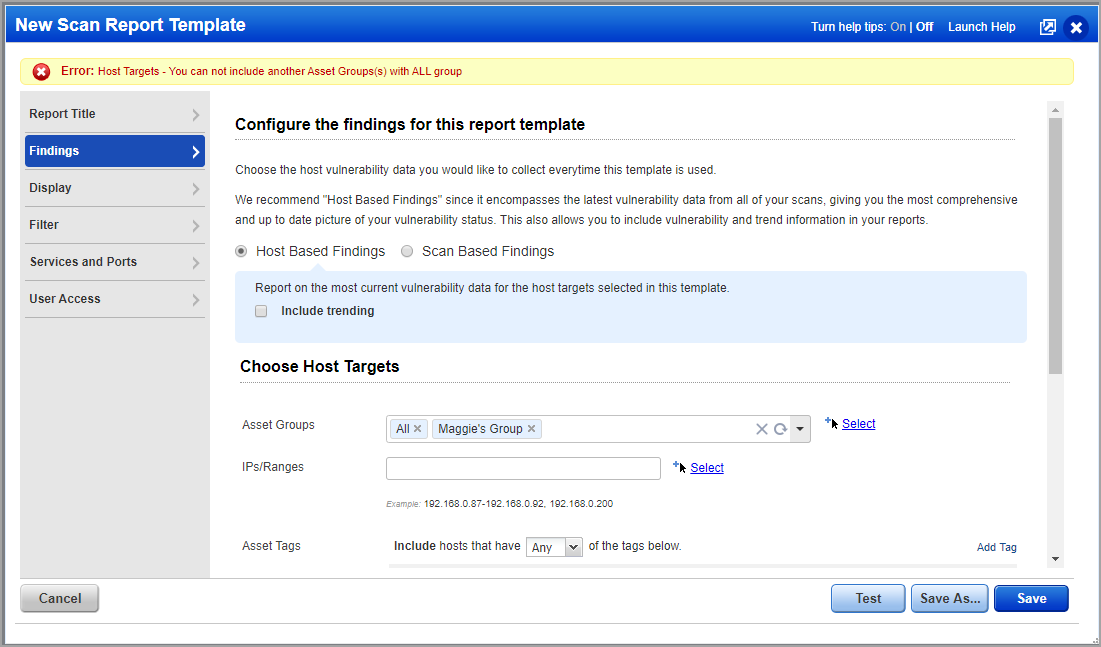Image resolution: width=1101 pixels, height=647 pixels.
Task: Enable the Include trending checkbox
Action: point(261,311)
